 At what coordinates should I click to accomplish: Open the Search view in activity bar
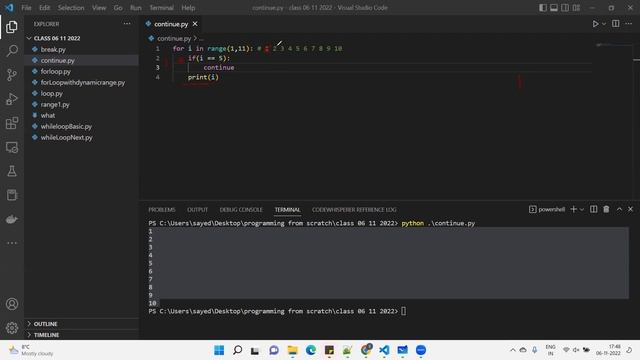[x=12, y=51]
